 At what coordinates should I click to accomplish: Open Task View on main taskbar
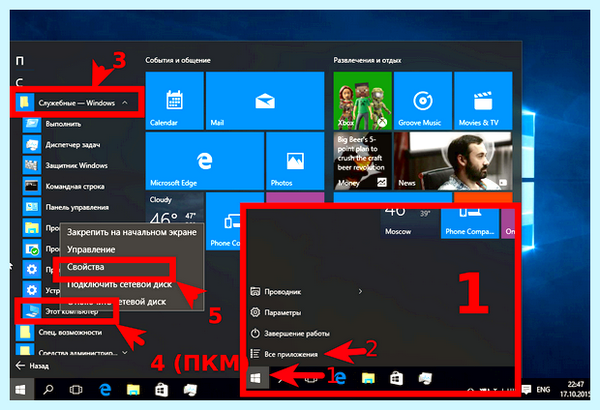pyautogui.click(x=76, y=390)
